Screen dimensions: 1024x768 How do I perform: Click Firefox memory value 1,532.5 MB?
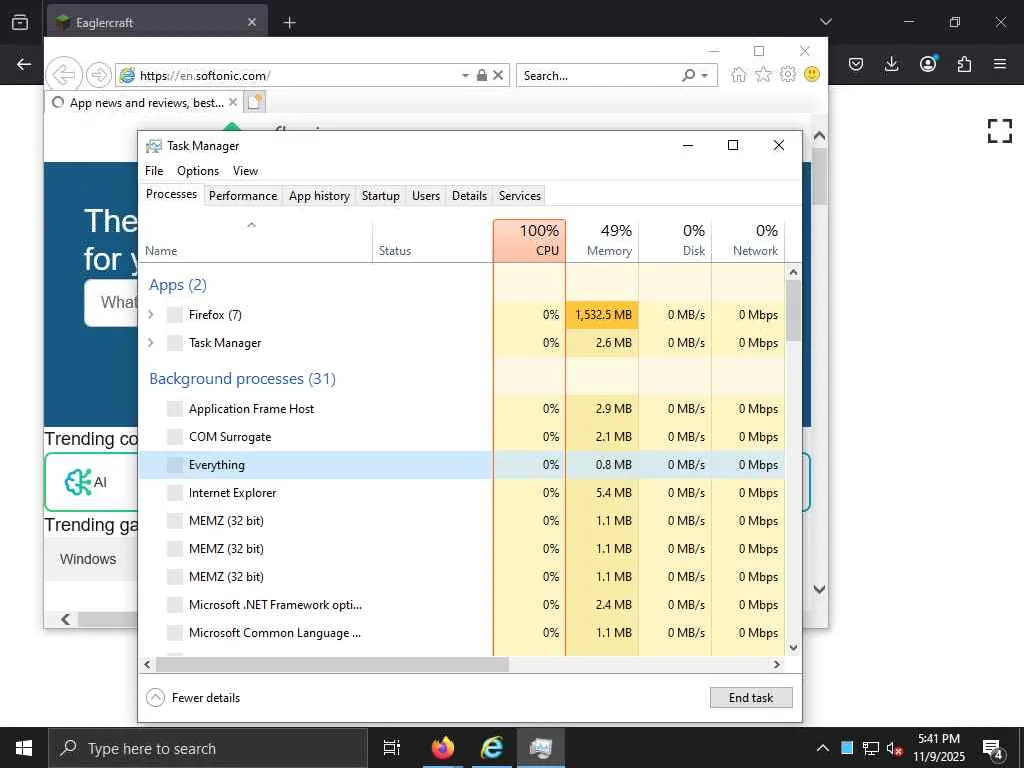[x=603, y=315]
